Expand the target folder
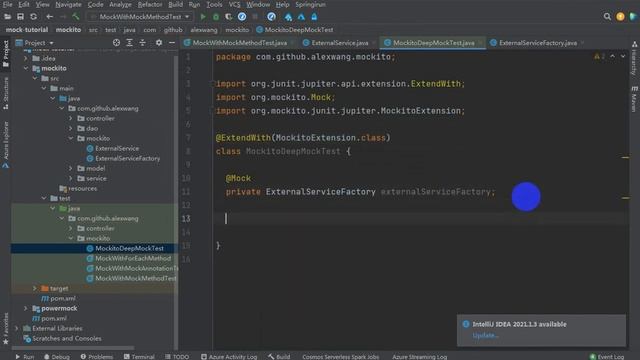Viewport: 640px width, 360px height. coord(35,288)
